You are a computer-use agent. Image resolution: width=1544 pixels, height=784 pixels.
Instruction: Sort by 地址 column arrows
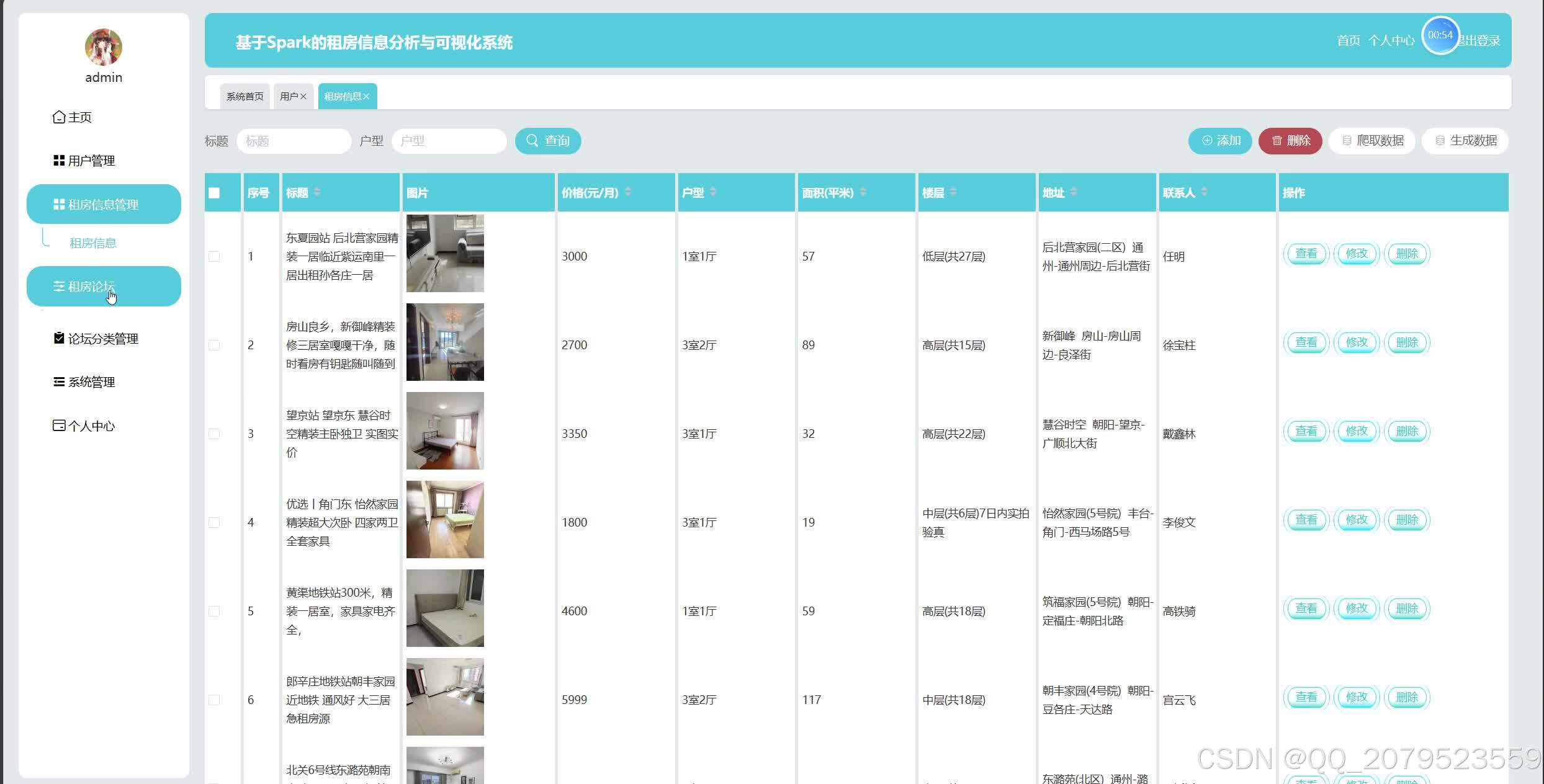point(1074,192)
